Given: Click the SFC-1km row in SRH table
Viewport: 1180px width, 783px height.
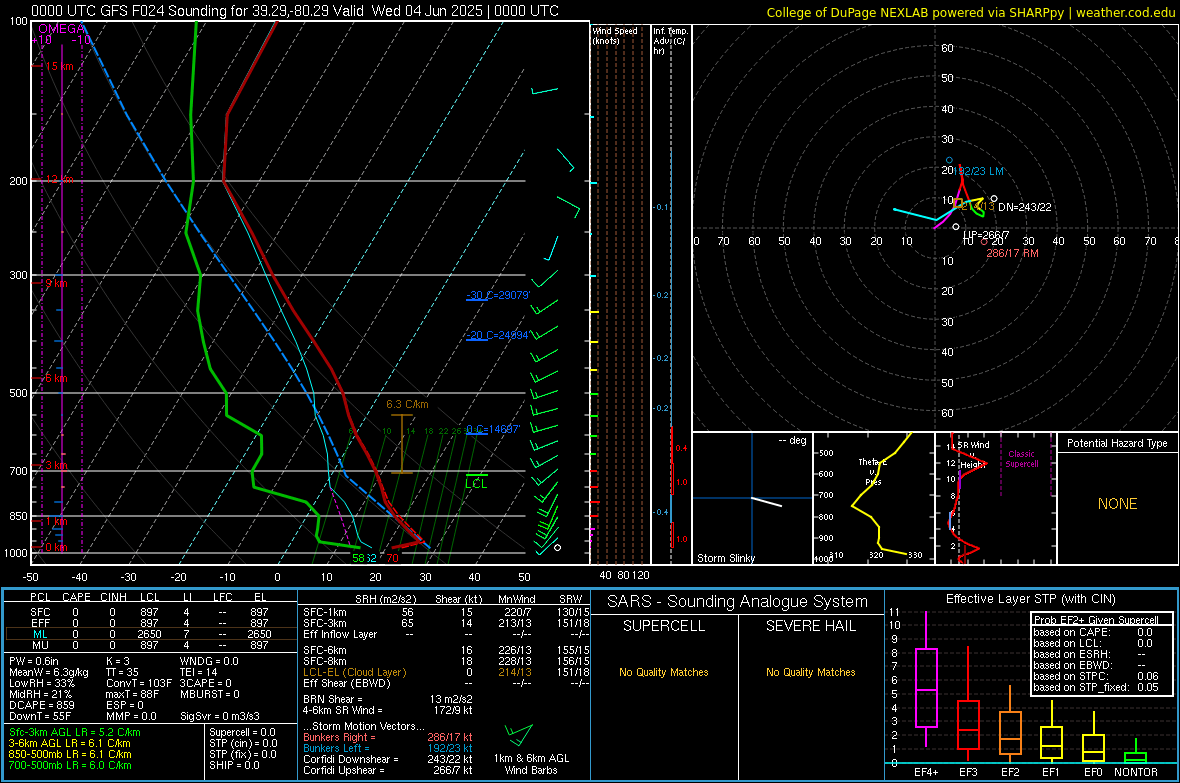Looking at the screenshot, I should coord(446,612).
